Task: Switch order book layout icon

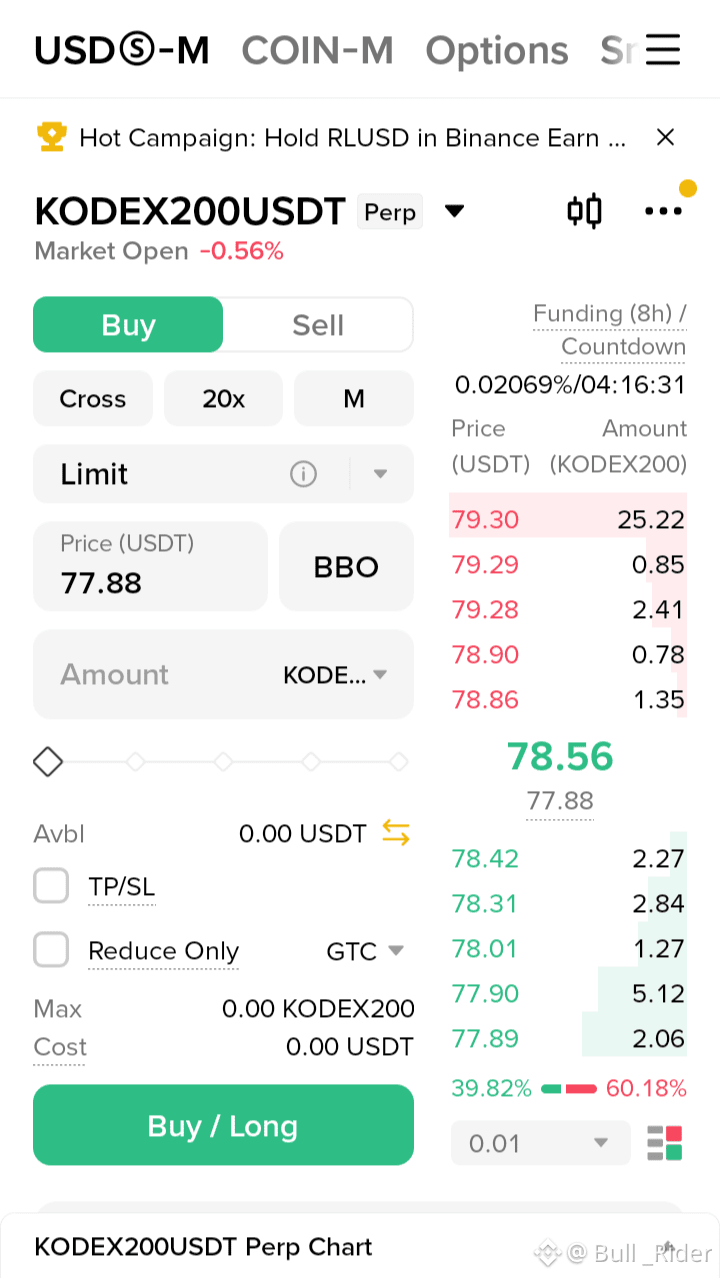Action: [664, 1143]
